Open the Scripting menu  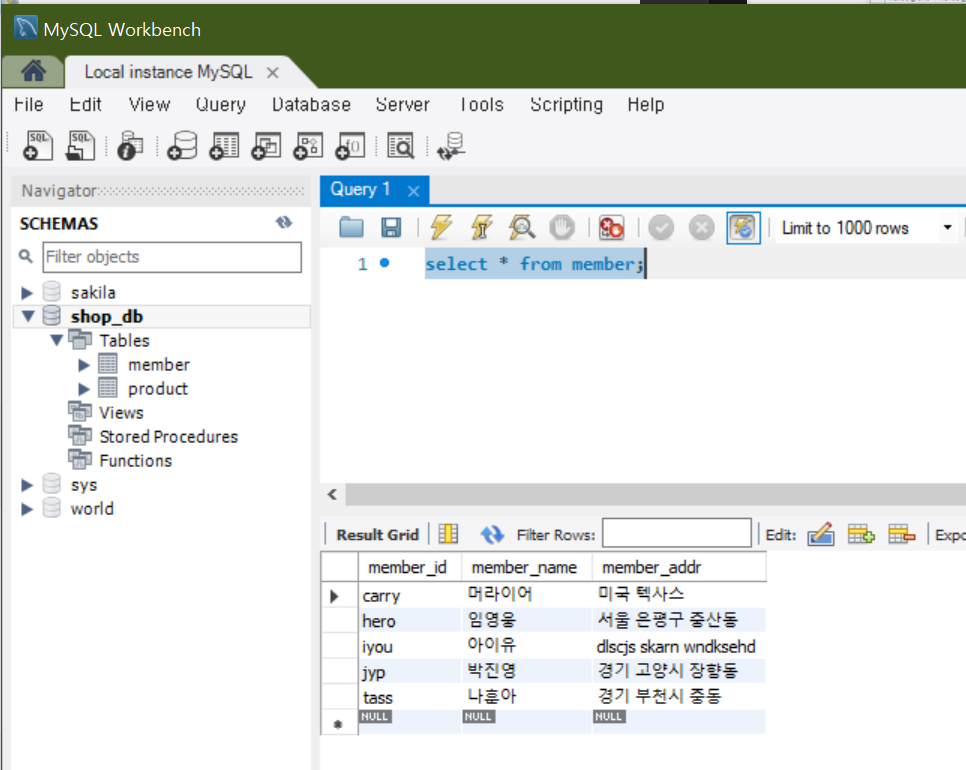pos(566,105)
